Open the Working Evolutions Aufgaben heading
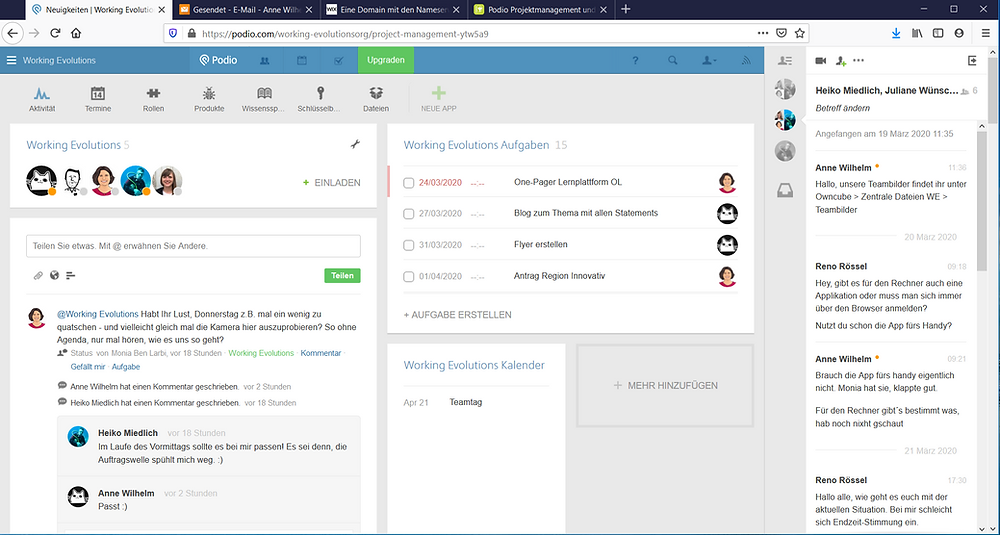This screenshot has width=1000, height=535. coord(476,145)
